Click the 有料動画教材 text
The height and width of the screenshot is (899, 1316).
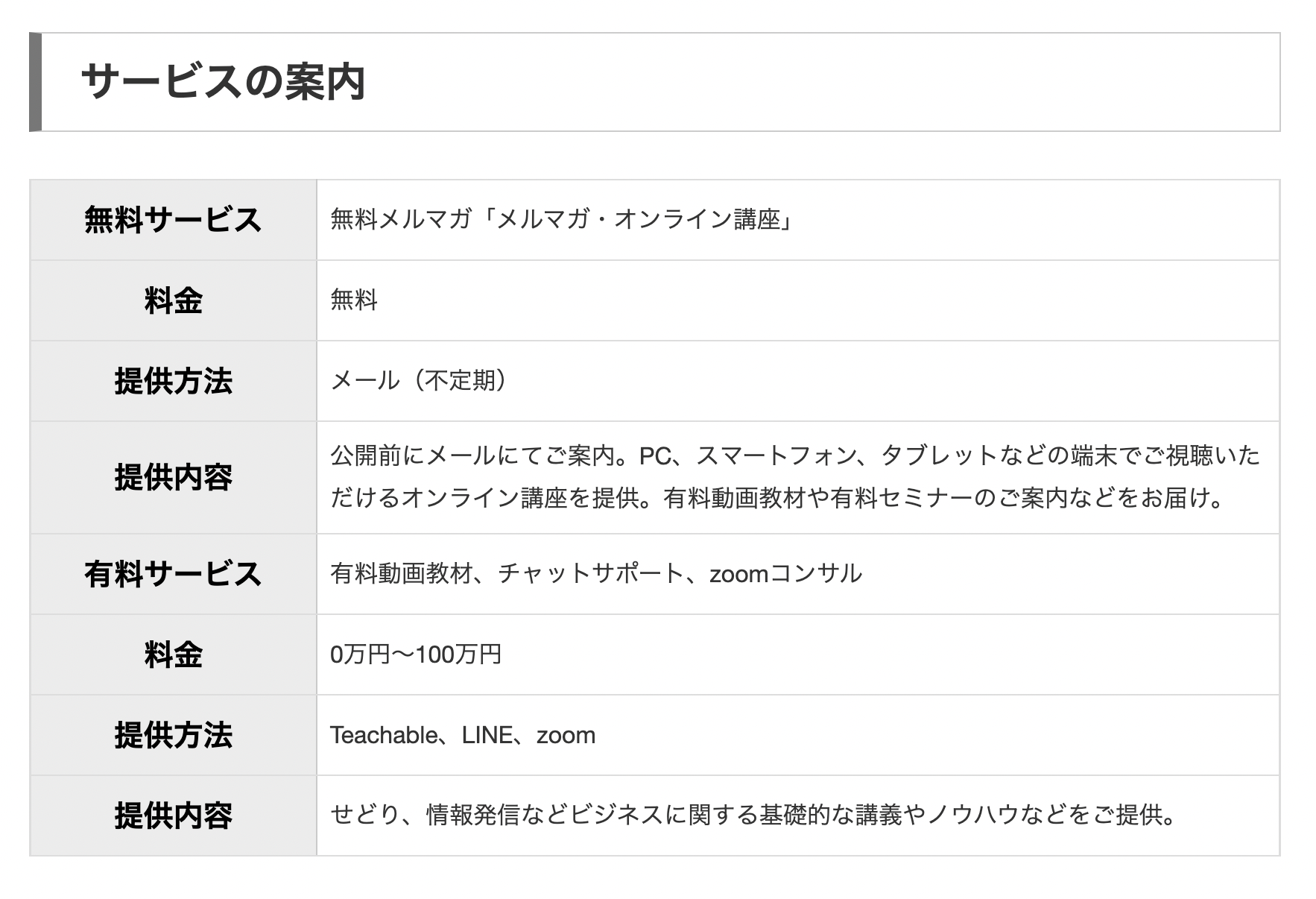coord(402,574)
